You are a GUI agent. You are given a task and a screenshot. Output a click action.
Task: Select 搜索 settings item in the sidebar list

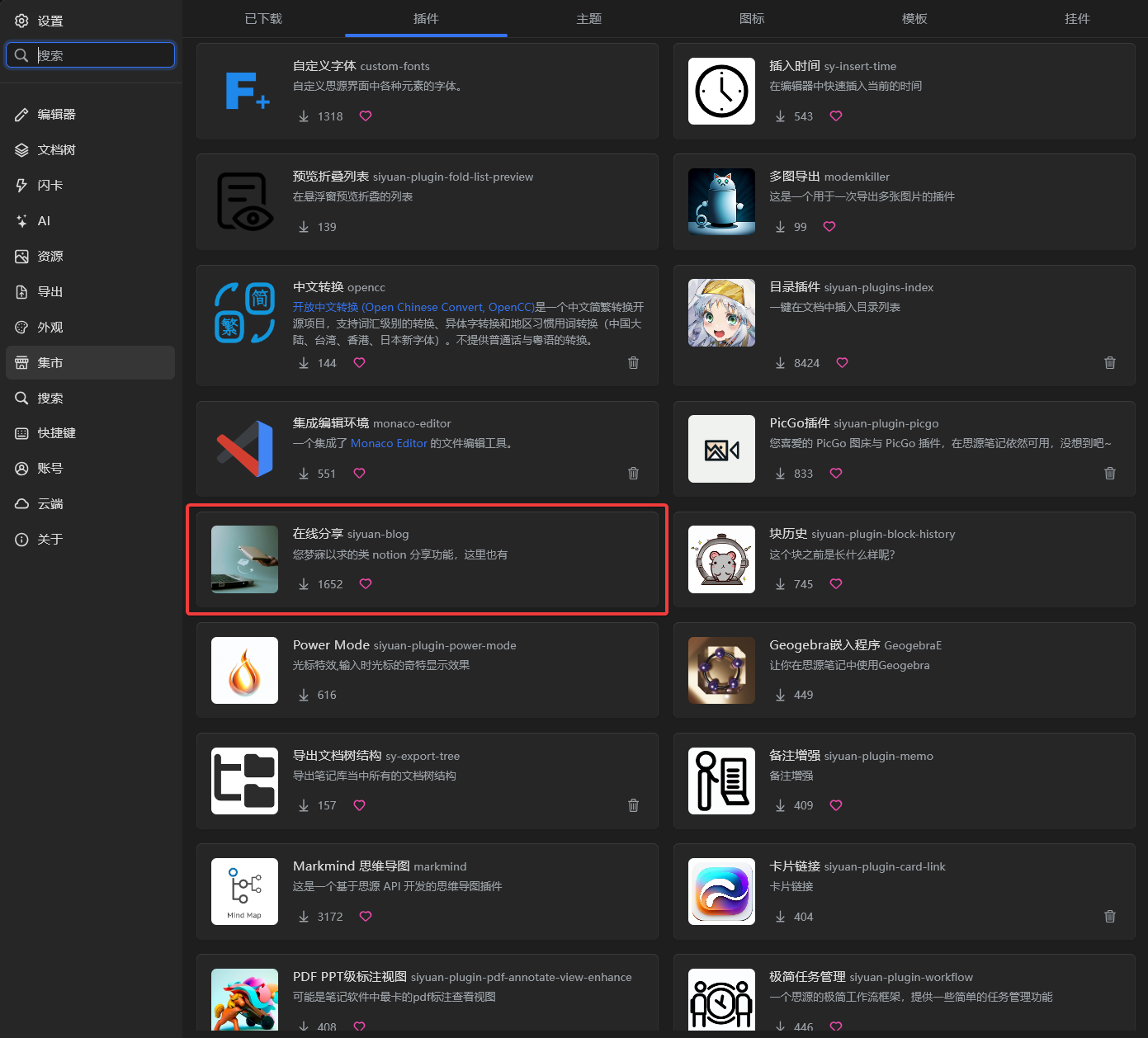pos(91,399)
